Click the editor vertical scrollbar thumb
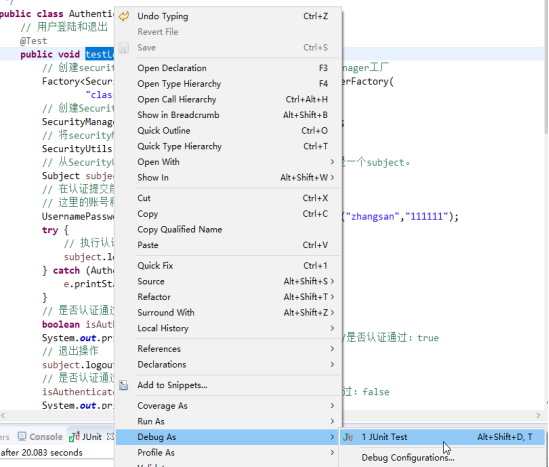The width and height of the screenshot is (549, 467). pos(546,67)
